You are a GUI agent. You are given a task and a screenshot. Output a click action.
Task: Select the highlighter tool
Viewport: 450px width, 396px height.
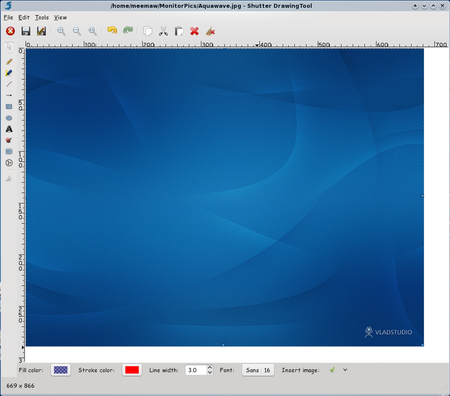9,73
